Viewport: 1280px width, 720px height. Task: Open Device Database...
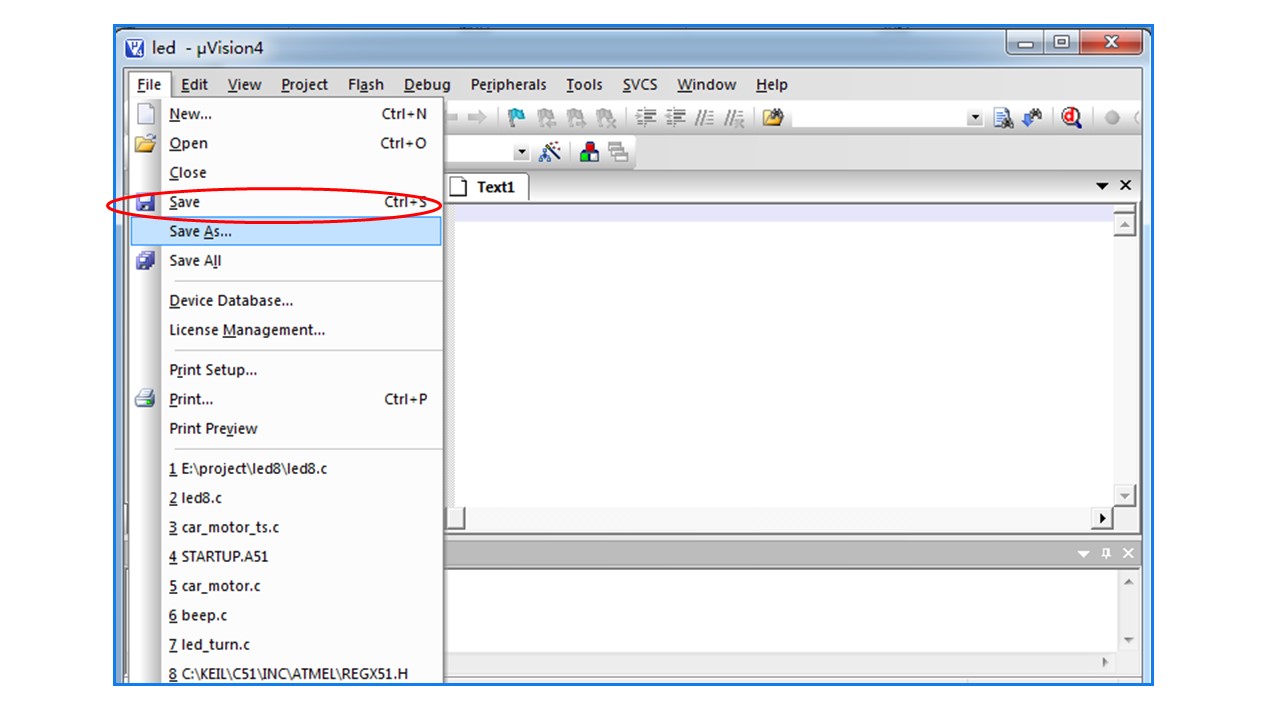286,300
